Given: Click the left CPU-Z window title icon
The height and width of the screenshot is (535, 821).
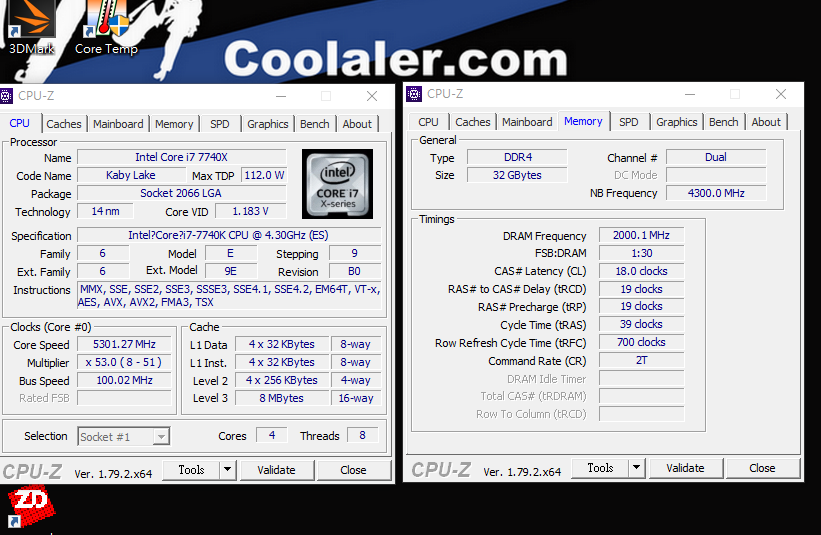Looking at the screenshot, I should (6, 96).
